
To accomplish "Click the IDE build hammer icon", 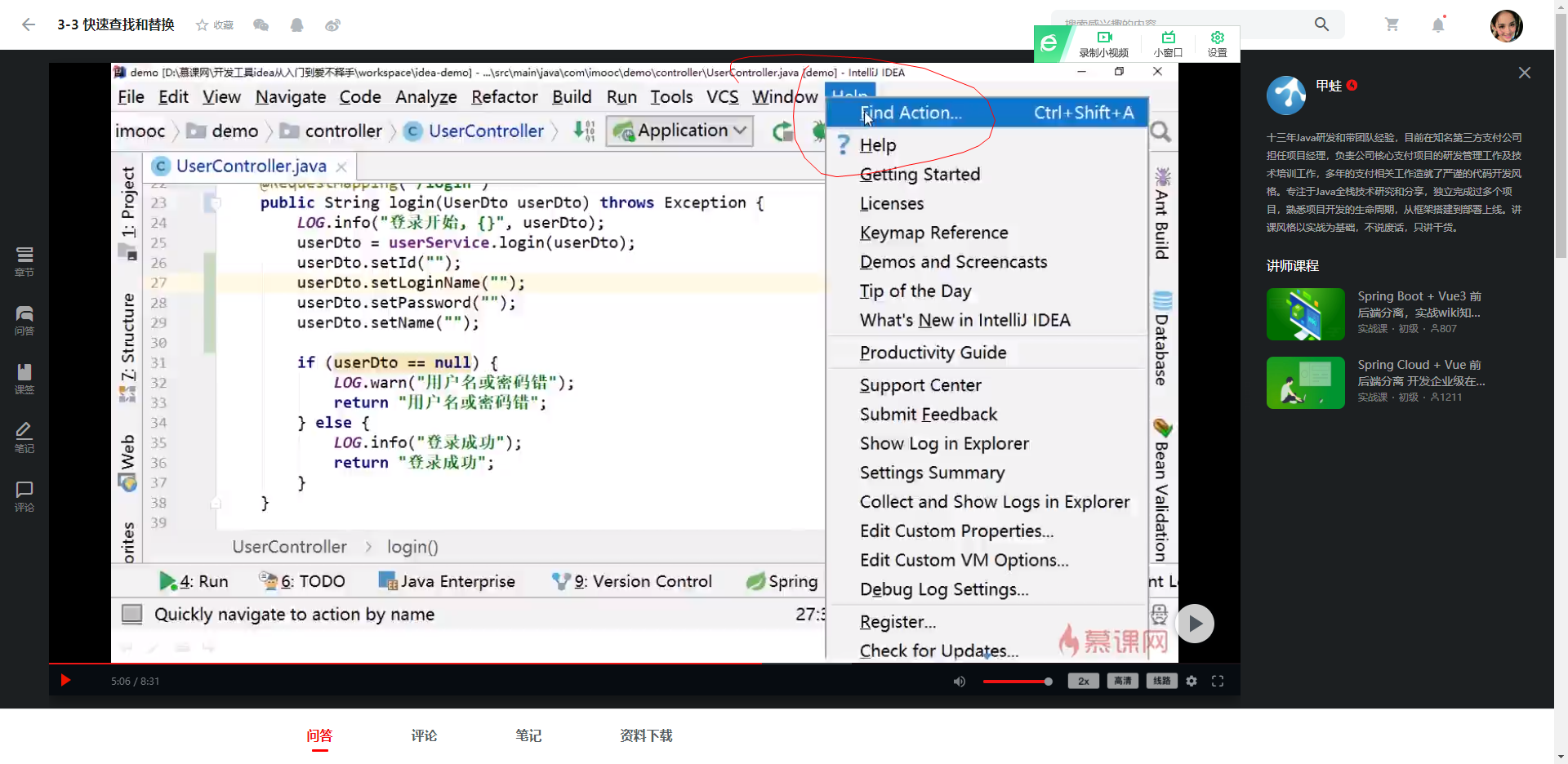I will pos(584,131).
